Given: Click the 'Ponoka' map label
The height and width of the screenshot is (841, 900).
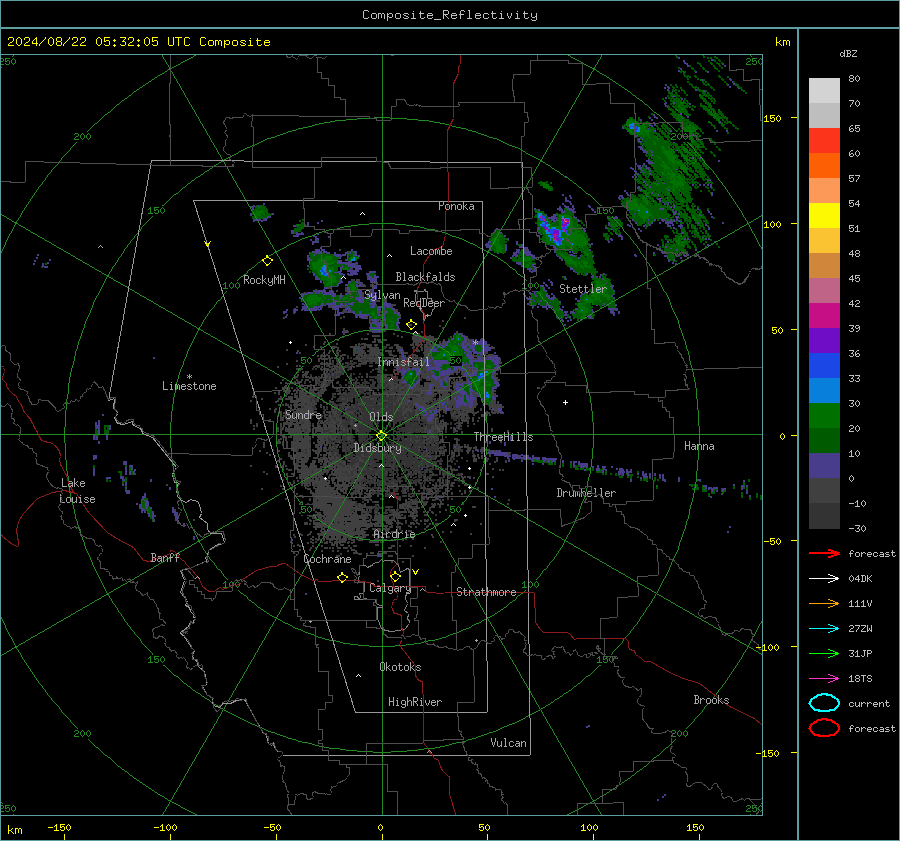Looking at the screenshot, I should point(456,206).
